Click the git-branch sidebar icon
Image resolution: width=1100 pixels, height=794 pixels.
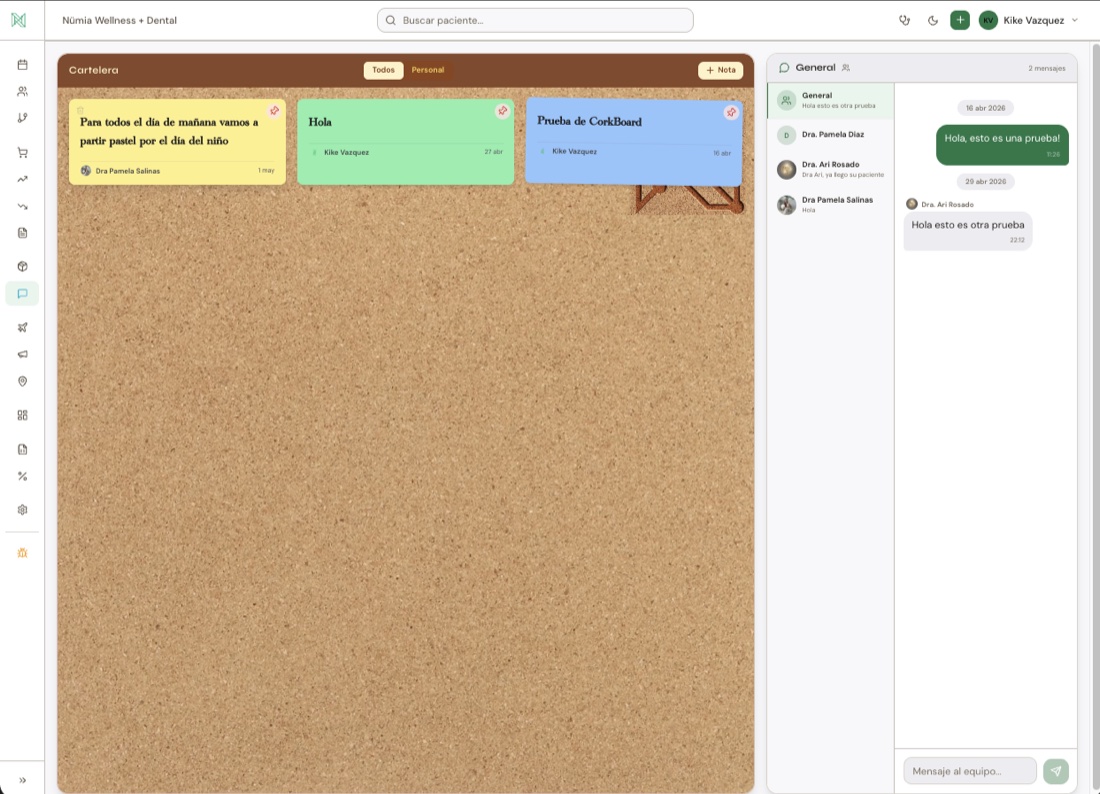click(x=22, y=118)
